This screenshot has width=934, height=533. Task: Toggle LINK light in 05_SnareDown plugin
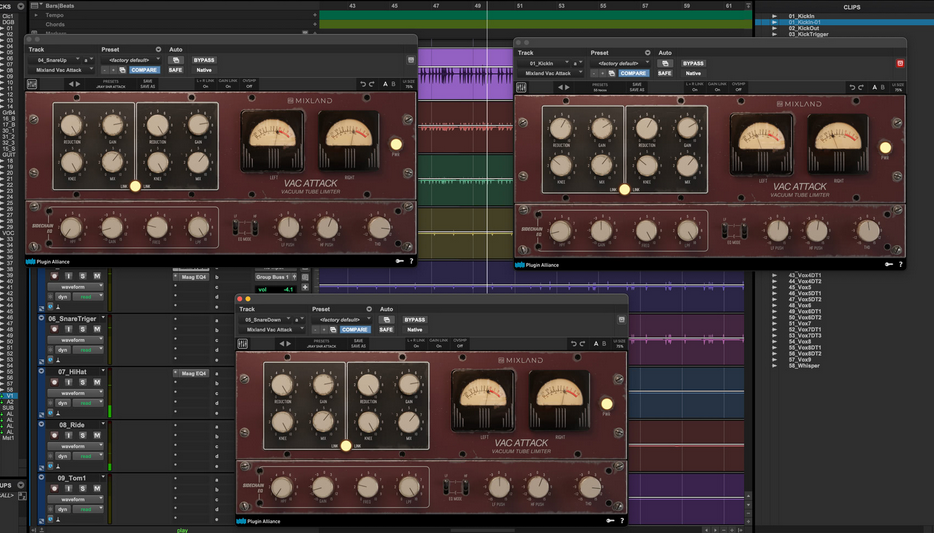tap(345, 445)
